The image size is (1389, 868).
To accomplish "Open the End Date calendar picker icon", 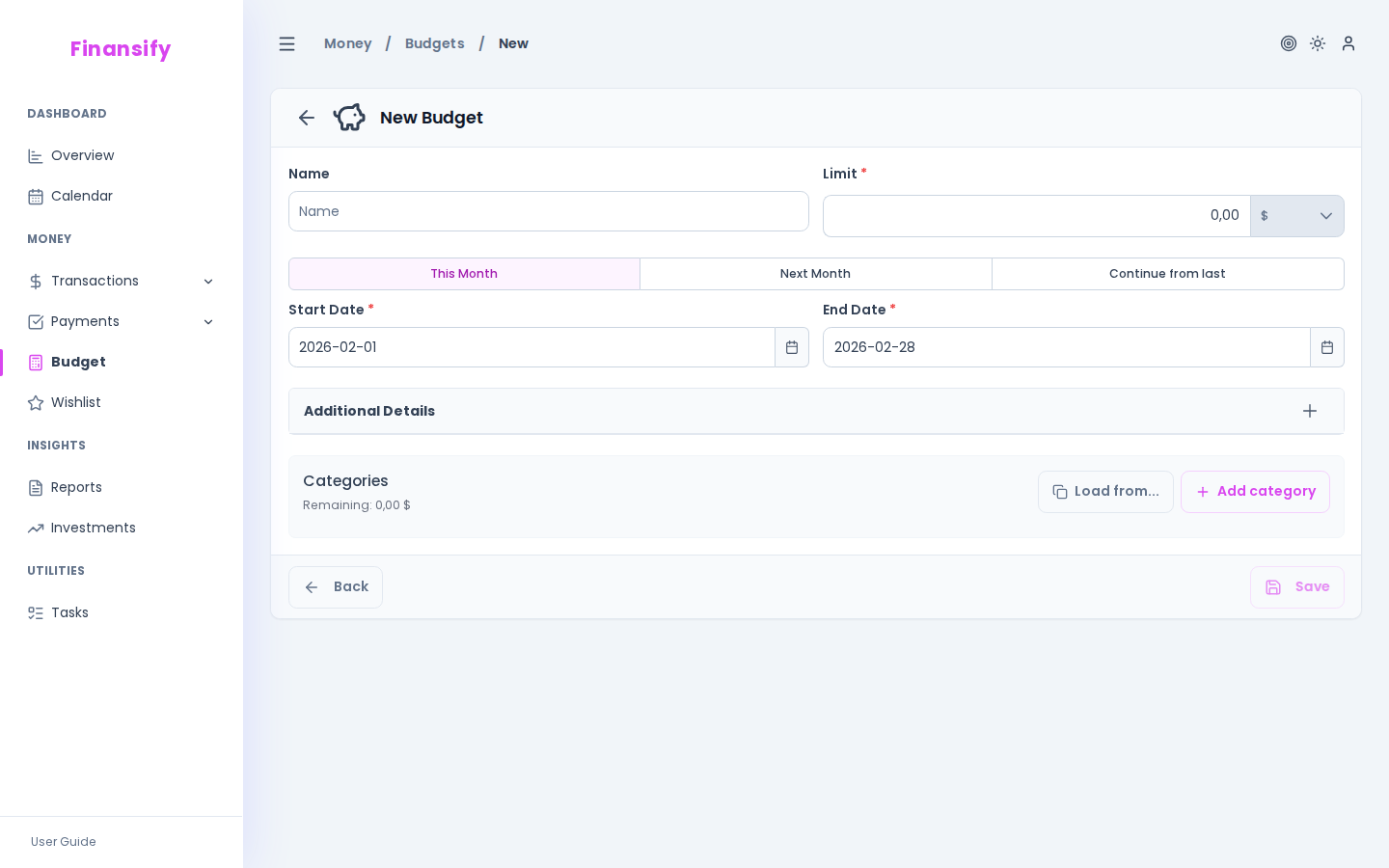I will [x=1327, y=347].
